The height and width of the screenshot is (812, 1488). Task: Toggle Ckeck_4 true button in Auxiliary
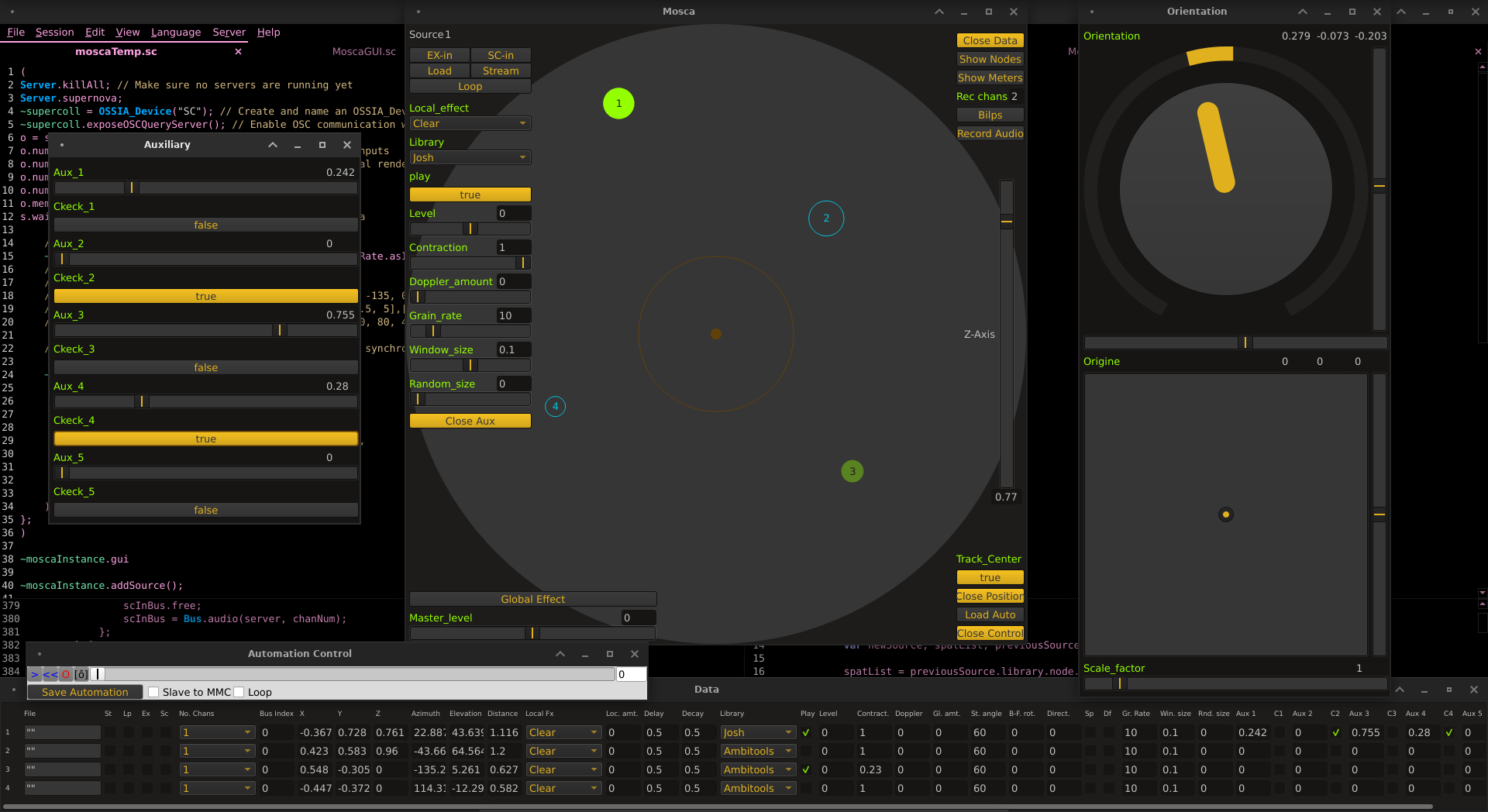(206, 439)
